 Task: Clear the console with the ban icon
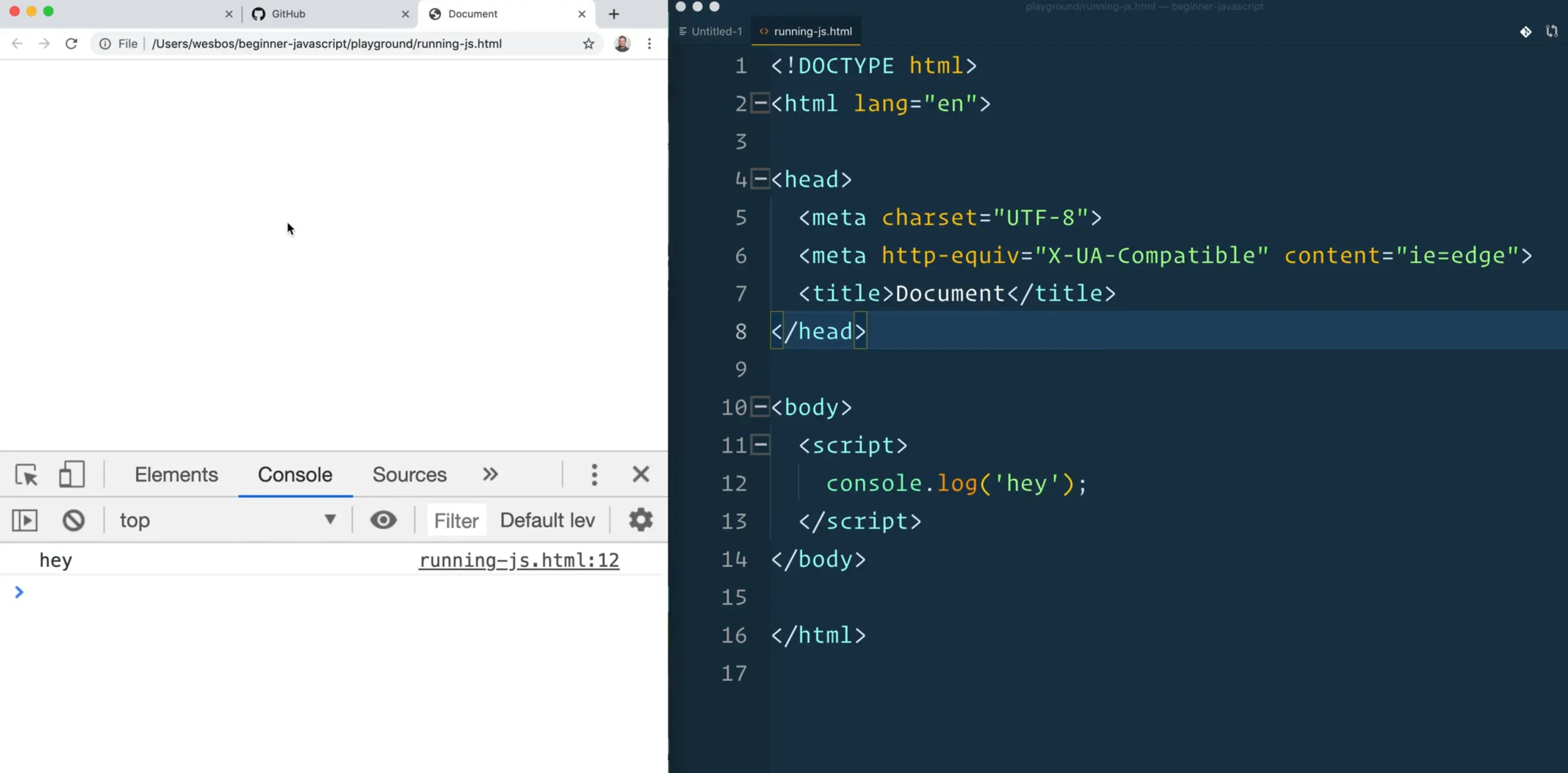pyautogui.click(x=74, y=520)
